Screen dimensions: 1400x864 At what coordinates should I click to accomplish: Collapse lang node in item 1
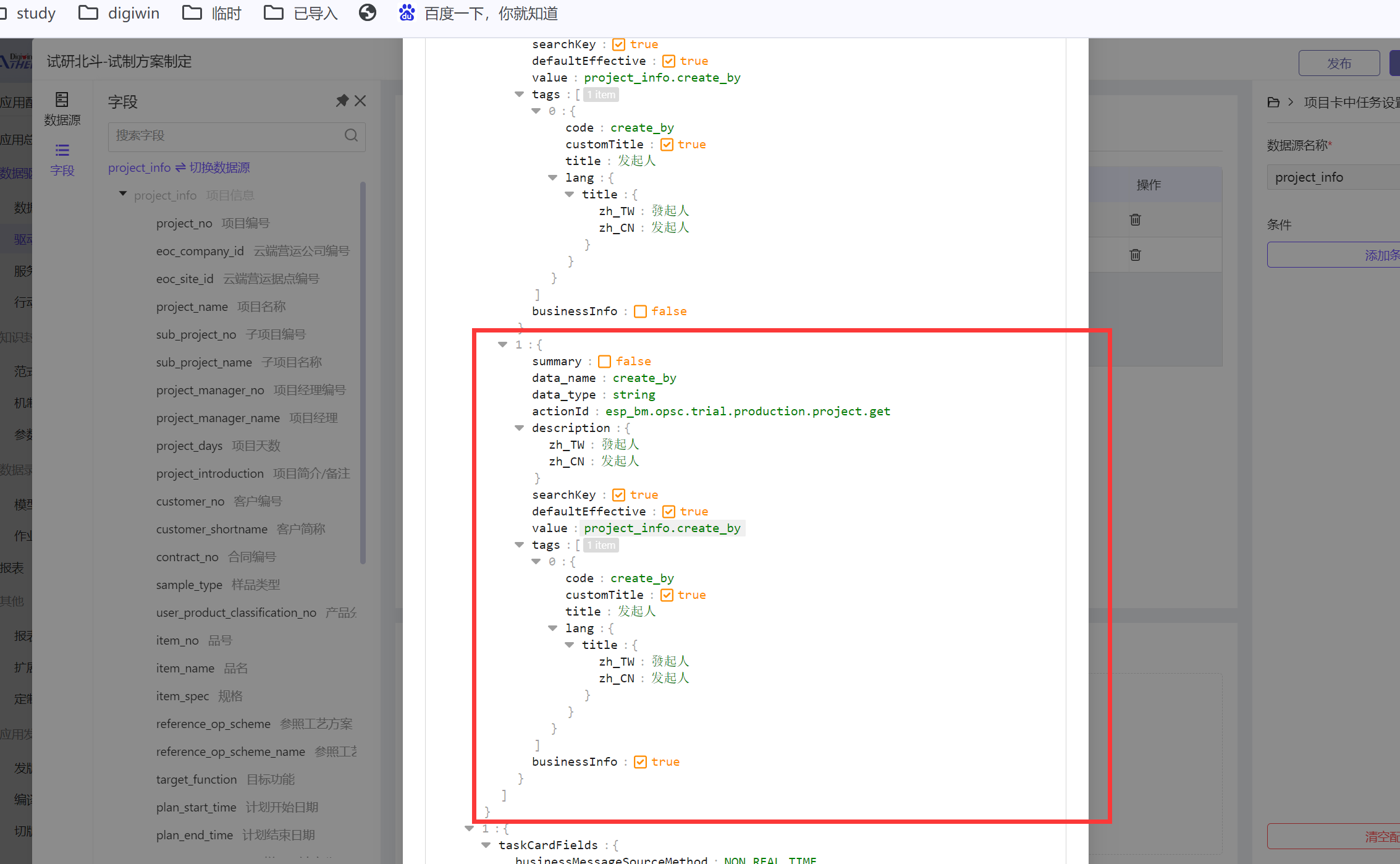(552, 628)
